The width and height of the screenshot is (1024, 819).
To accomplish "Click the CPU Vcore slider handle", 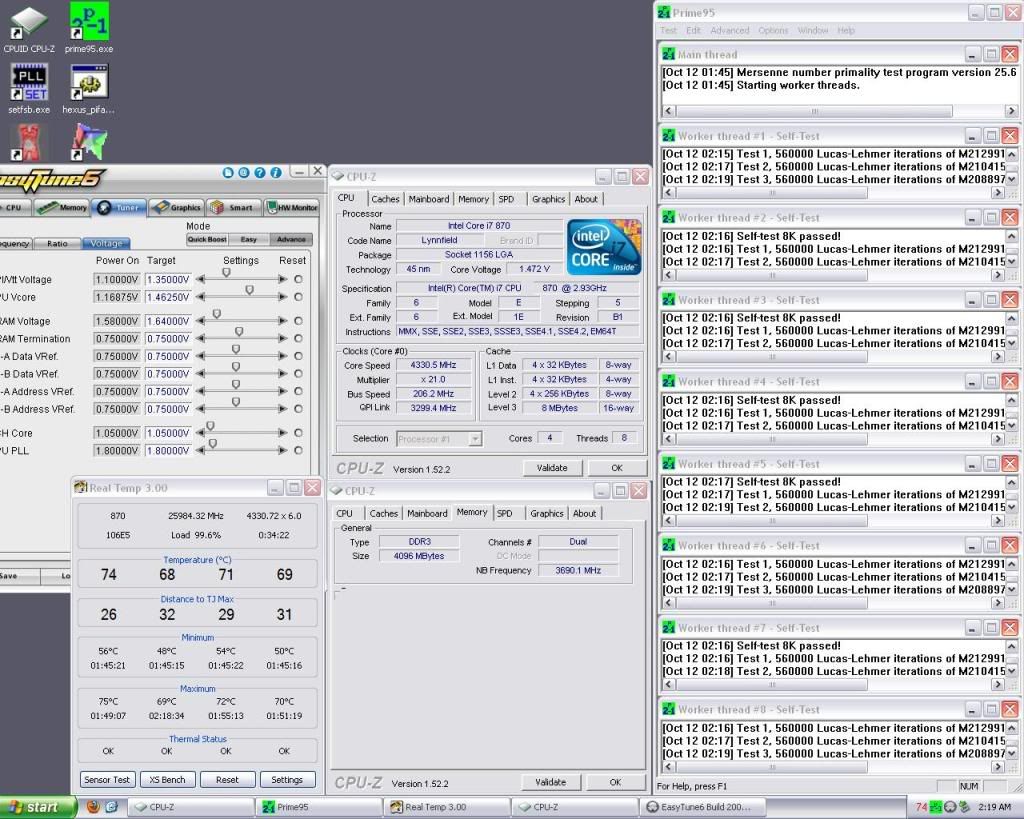I will pyautogui.click(x=249, y=289).
